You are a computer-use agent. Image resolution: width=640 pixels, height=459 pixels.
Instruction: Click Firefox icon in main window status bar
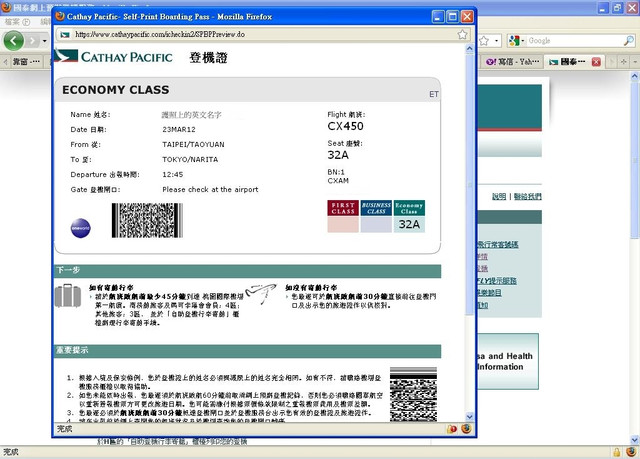click(631, 452)
